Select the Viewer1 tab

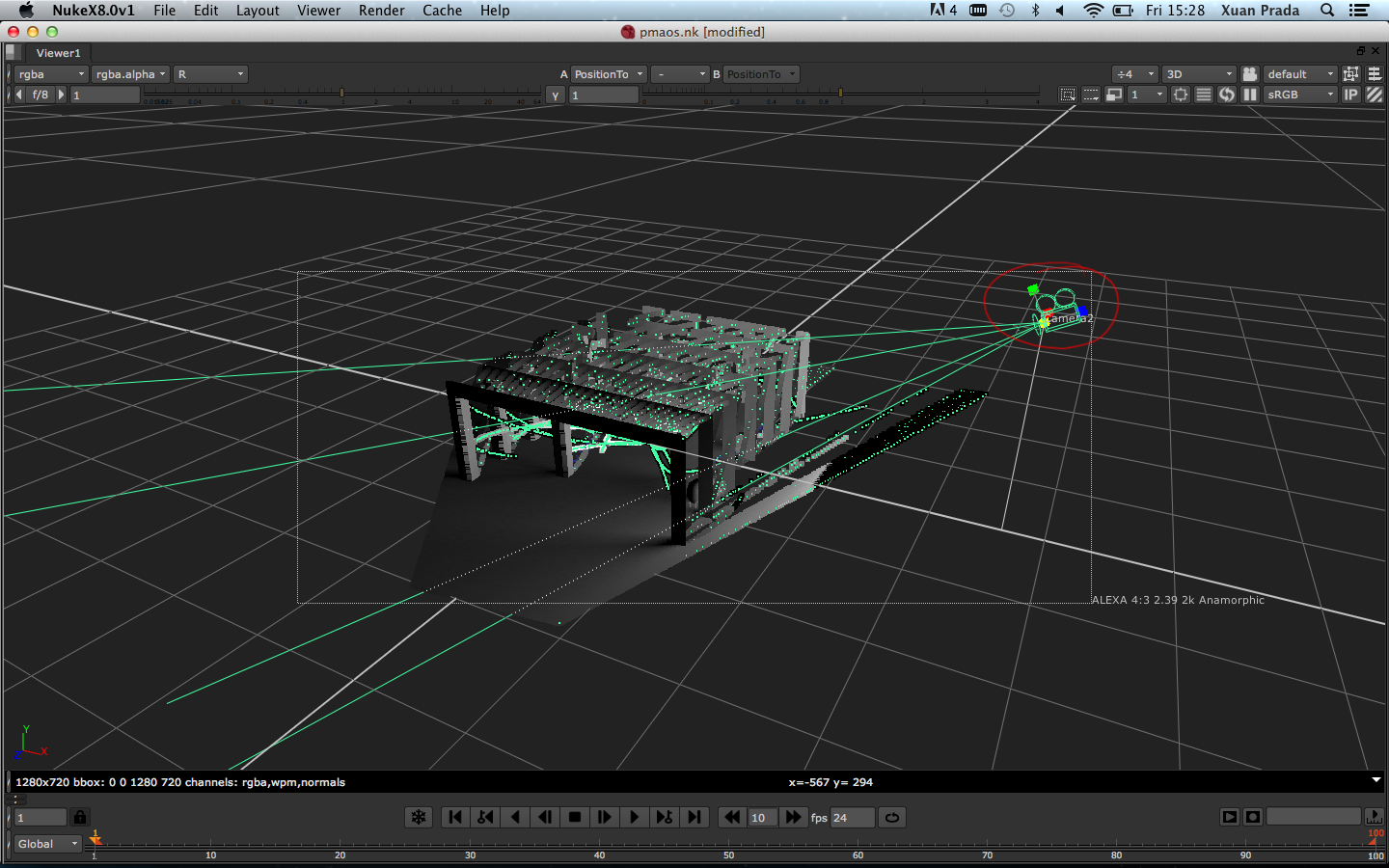click(x=58, y=53)
